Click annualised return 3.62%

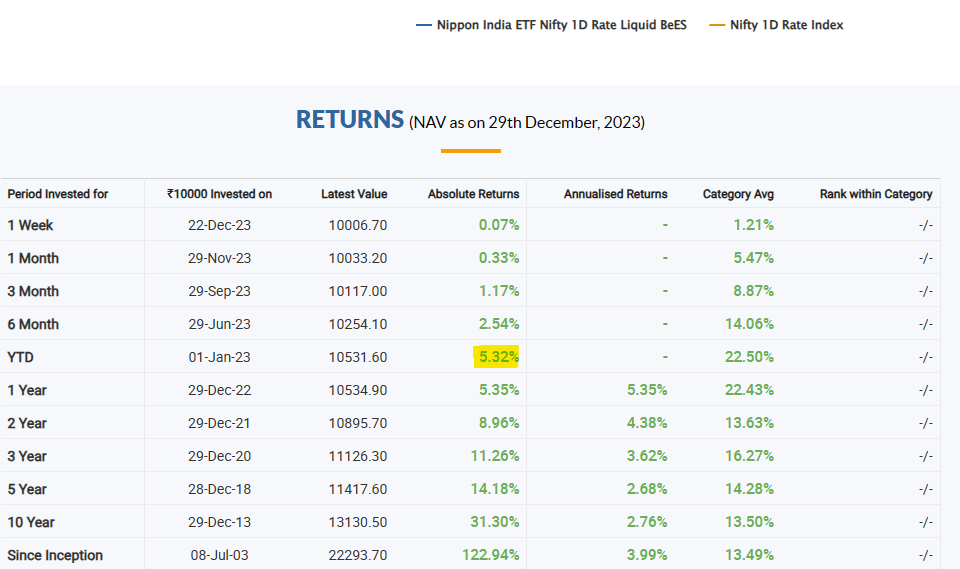647,457
